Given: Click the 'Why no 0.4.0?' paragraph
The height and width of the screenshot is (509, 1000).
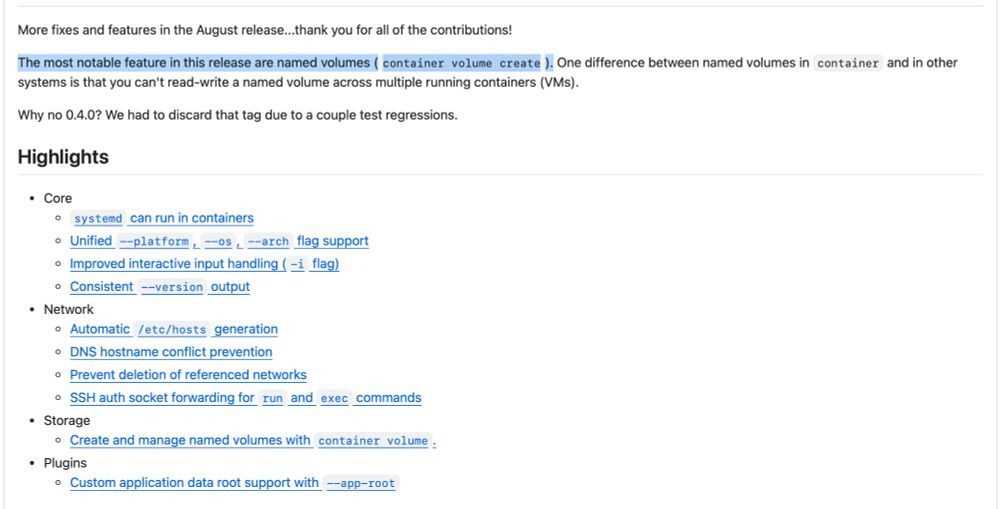Looking at the screenshot, I should point(238,115).
